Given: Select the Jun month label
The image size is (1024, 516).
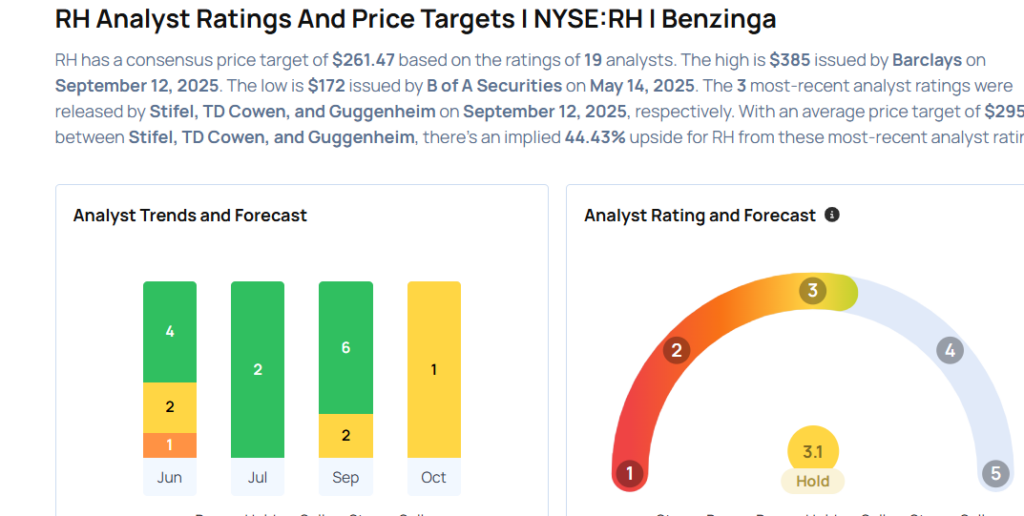Looking at the screenshot, I should click(170, 477).
